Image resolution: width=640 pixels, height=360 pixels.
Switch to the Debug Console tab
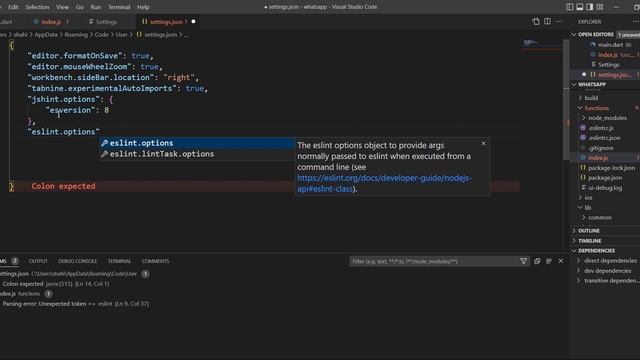[78, 261]
